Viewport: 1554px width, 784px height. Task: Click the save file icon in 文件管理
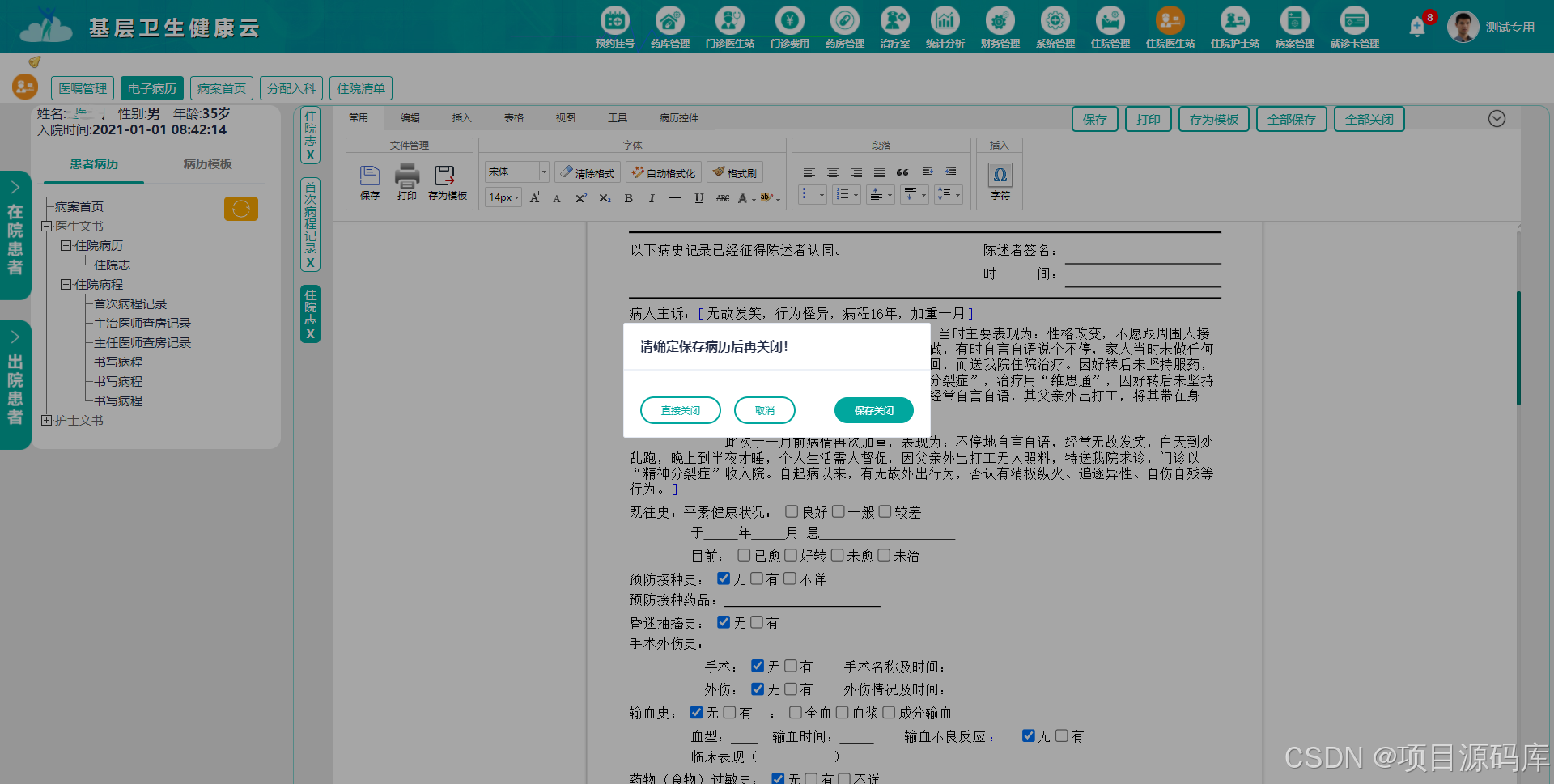point(370,176)
